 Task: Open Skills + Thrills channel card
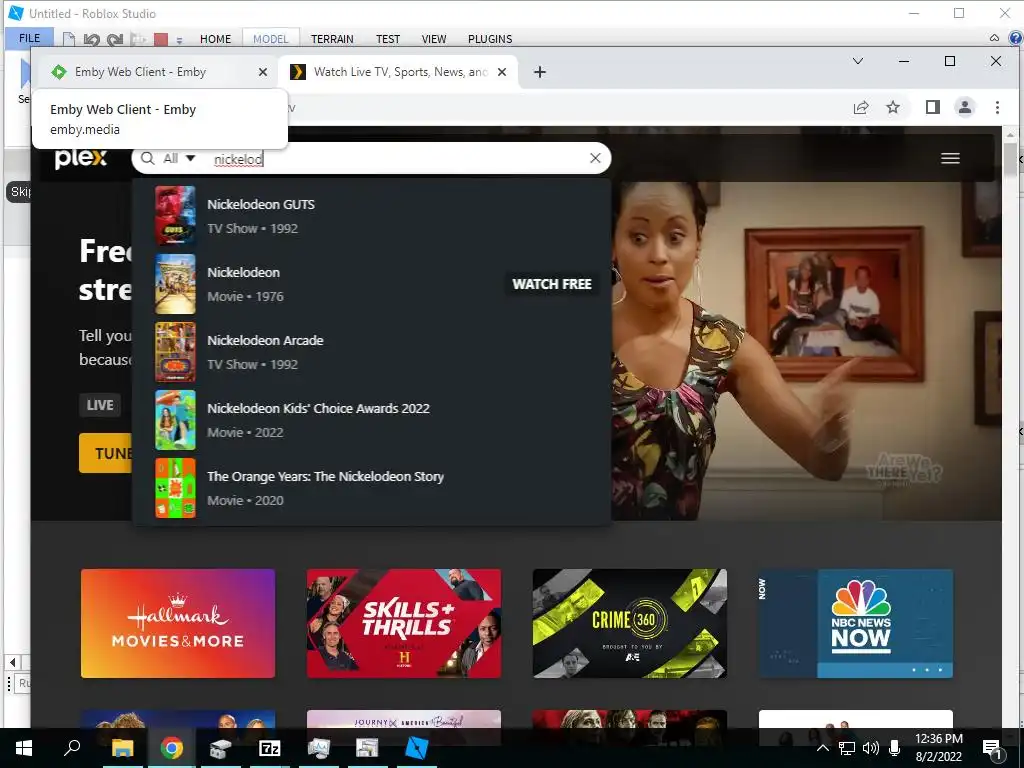[404, 623]
